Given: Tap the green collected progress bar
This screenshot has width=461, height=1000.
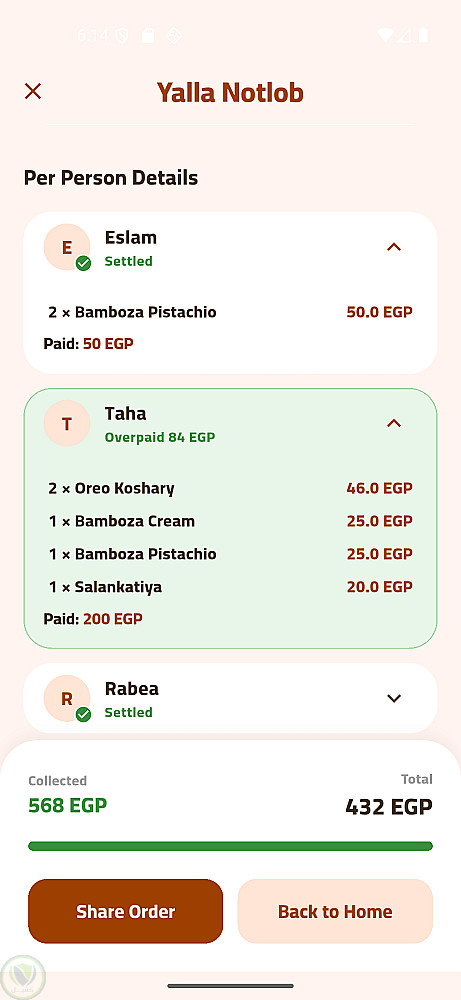Looking at the screenshot, I should pyautogui.click(x=230, y=846).
